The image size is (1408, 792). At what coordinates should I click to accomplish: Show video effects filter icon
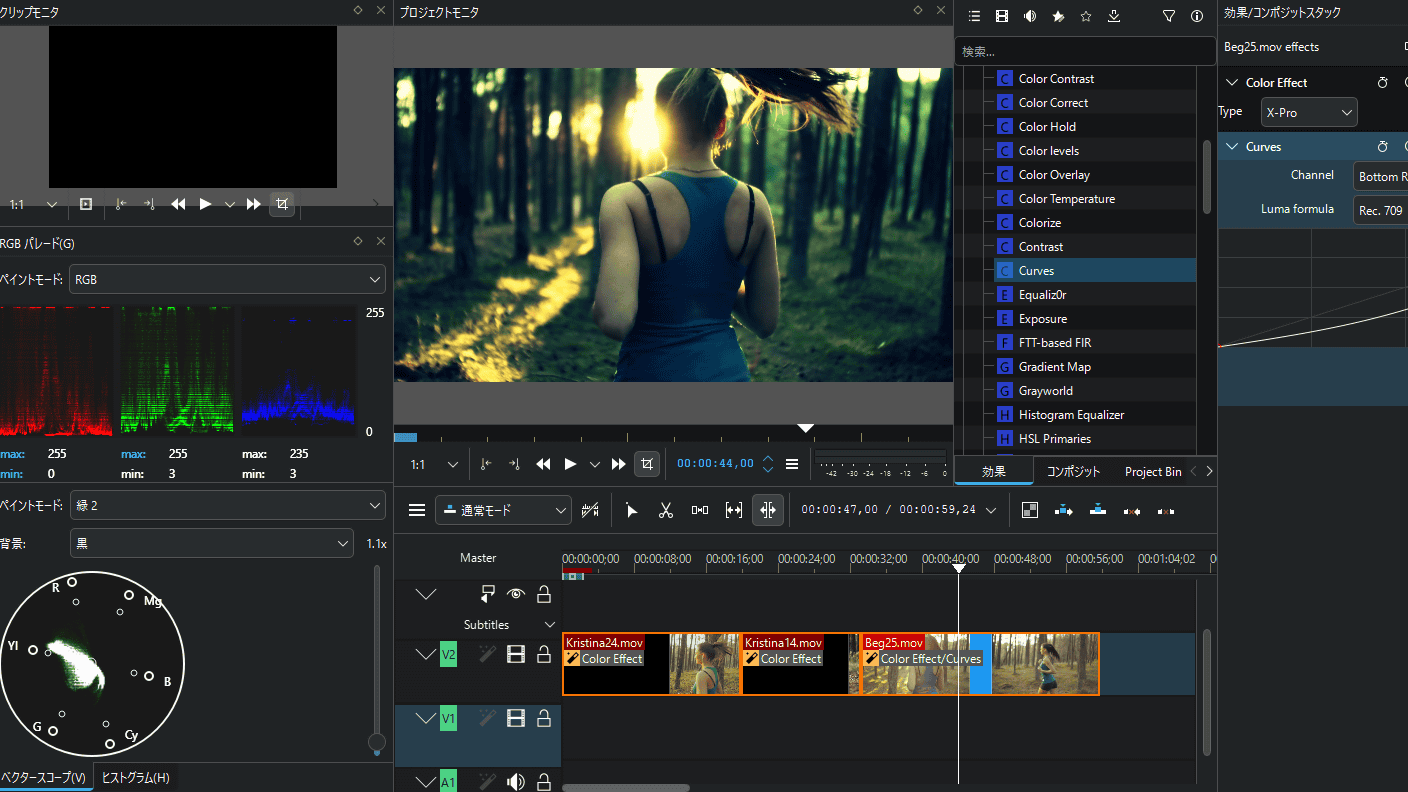[x=1002, y=16]
